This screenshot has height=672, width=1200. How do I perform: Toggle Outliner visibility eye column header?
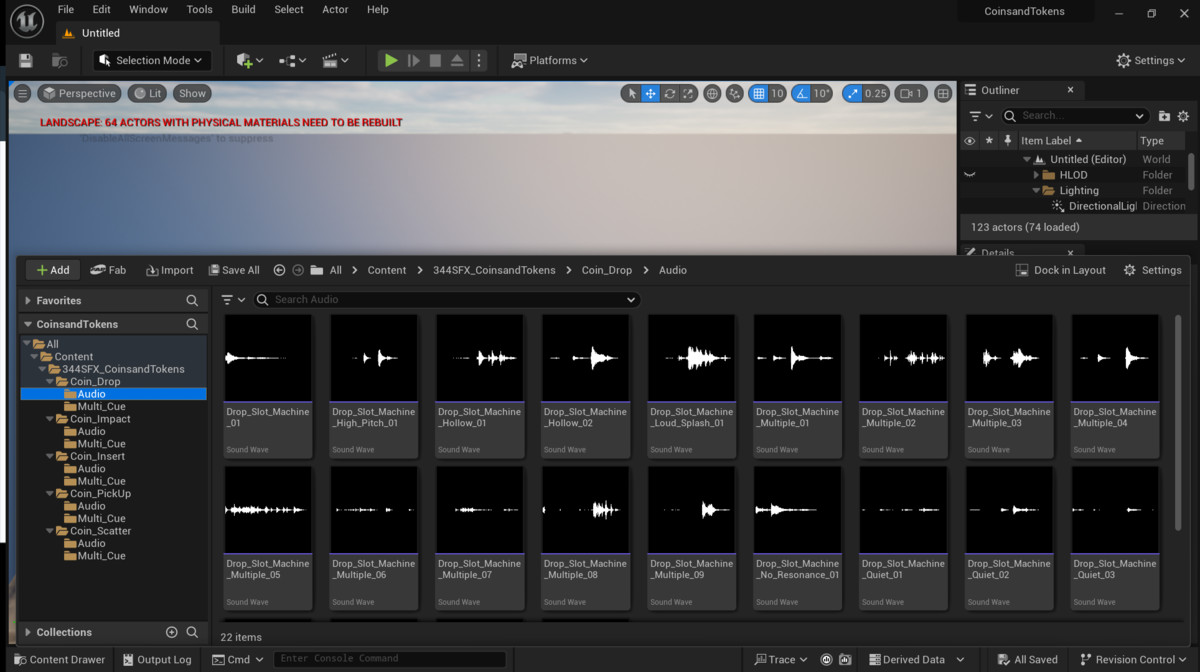(x=969, y=141)
